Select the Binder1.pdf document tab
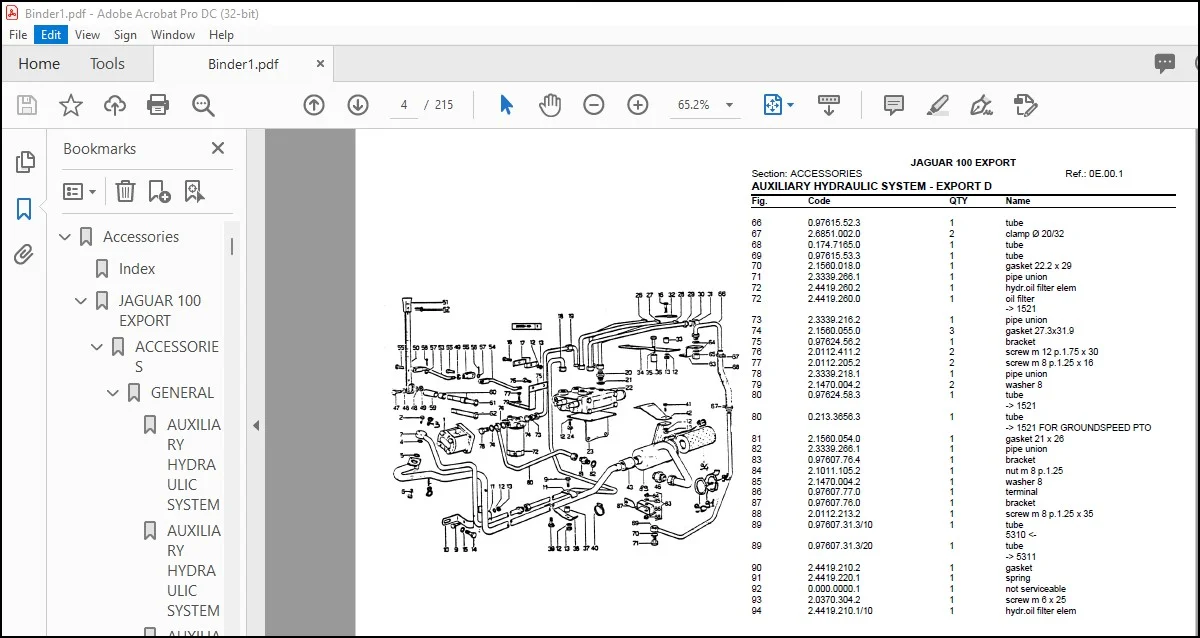 tap(243, 64)
